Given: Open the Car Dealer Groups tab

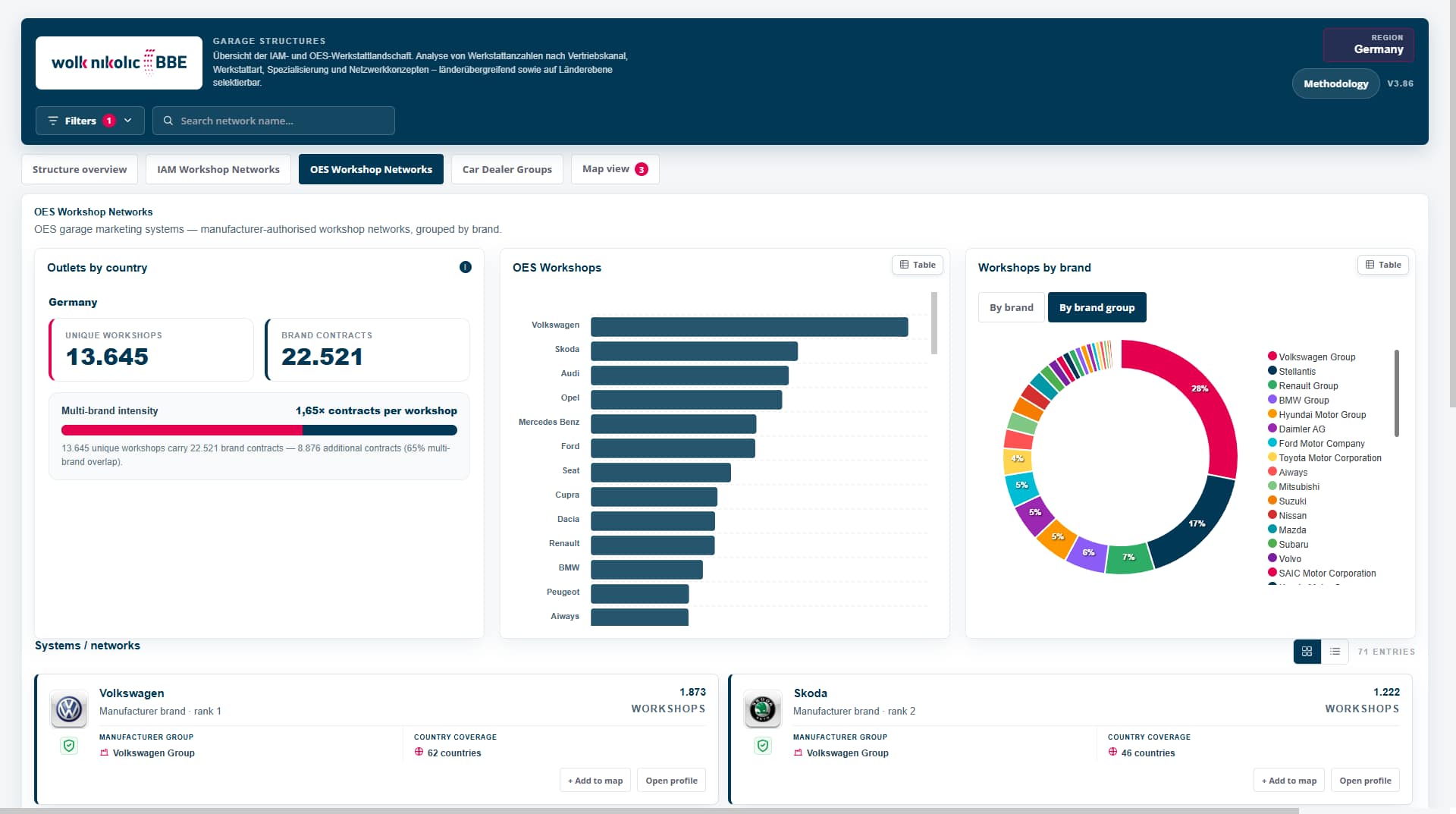Looking at the screenshot, I should tap(507, 169).
